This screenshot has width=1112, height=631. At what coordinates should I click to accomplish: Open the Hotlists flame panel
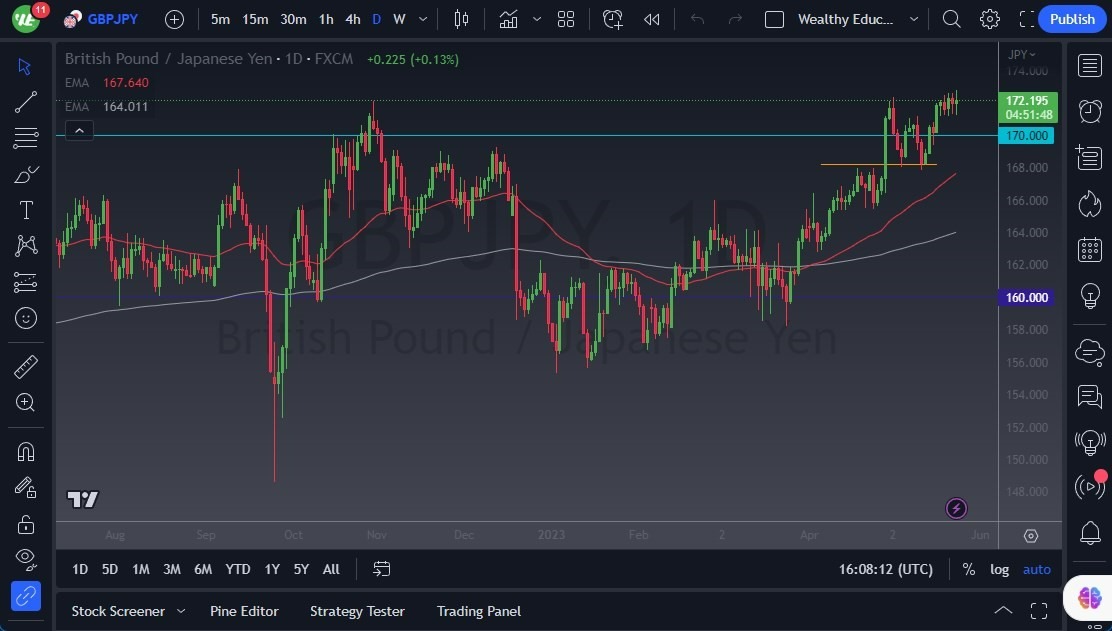click(1089, 204)
